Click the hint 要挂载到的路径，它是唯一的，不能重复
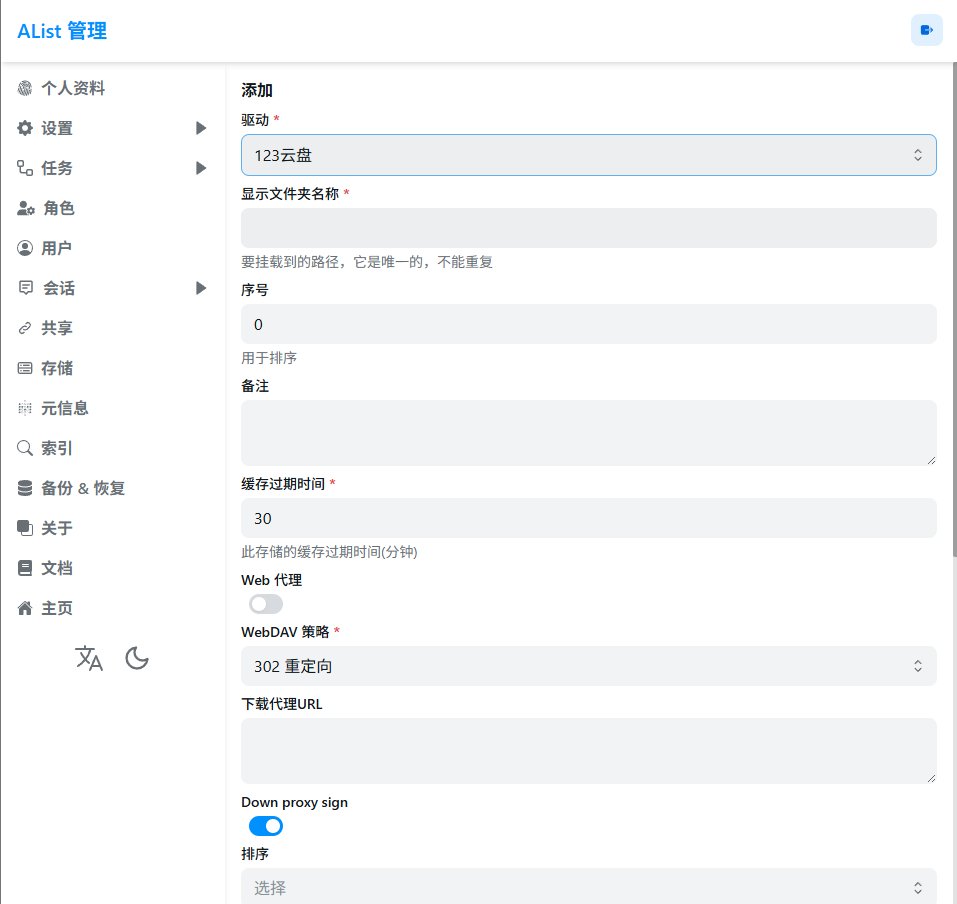This screenshot has height=904, width=957. (367, 262)
